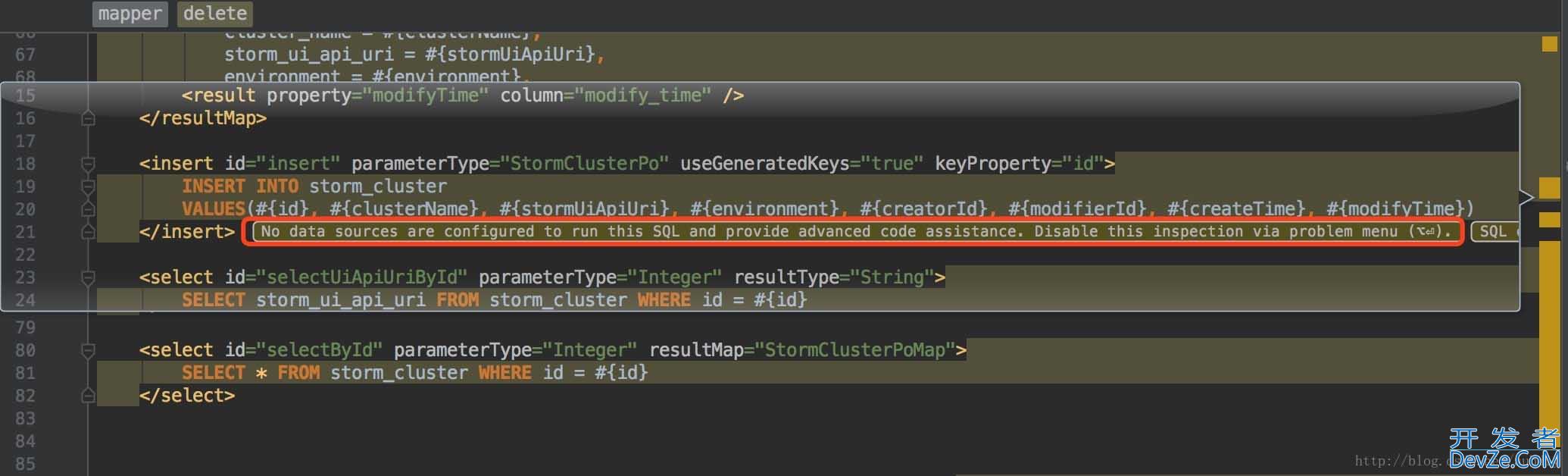Collapse fold at </resultMap> line 16

[x=88, y=118]
